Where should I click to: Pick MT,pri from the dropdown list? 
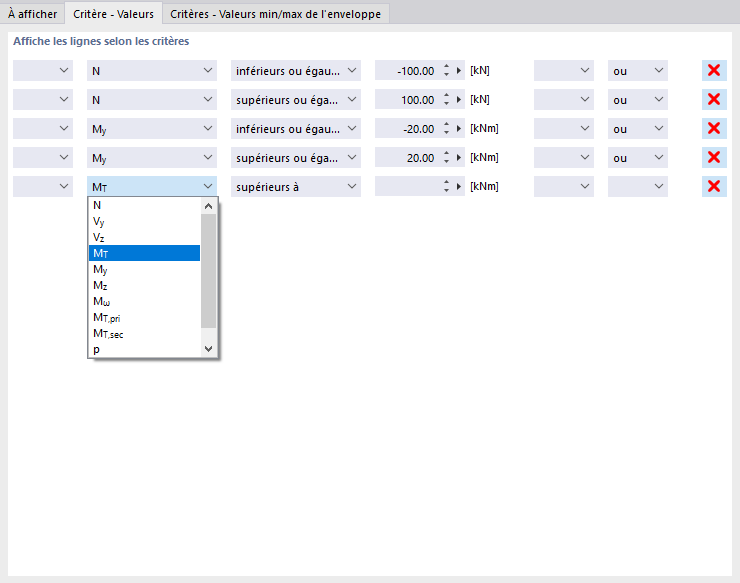[x=106, y=317]
